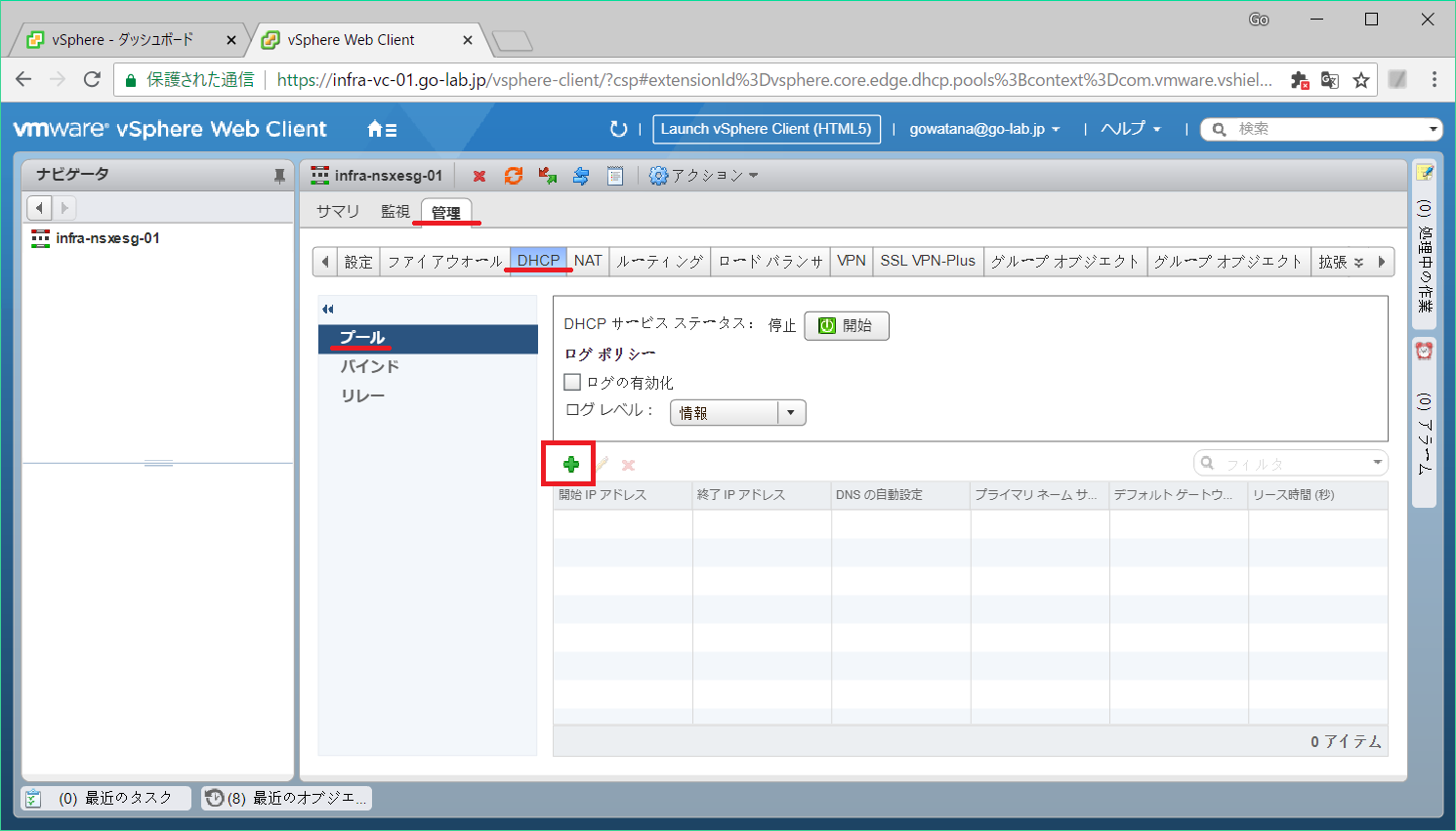The width and height of the screenshot is (1456, 831).
Task: Sort by the 開始 IP アドレス column header
Action: coord(623,495)
